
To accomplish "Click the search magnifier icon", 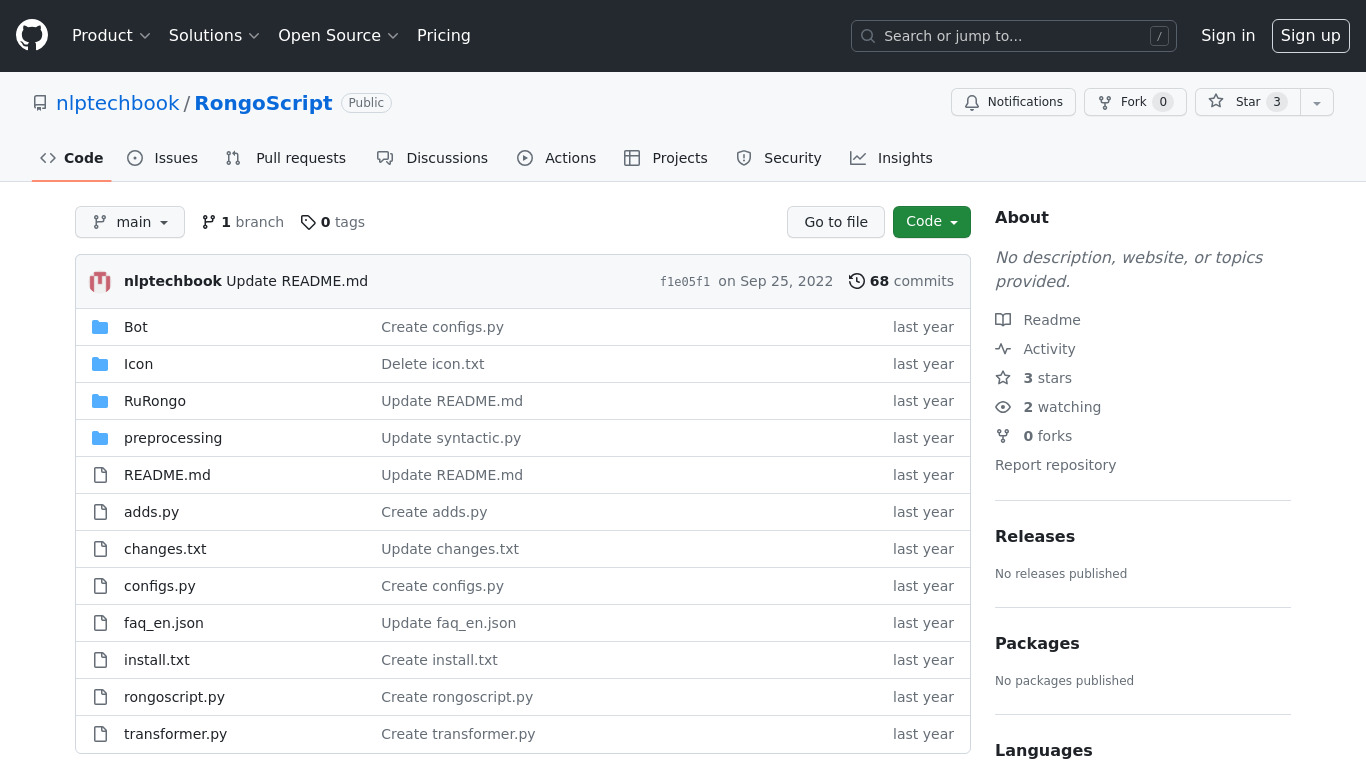I will tap(868, 36).
